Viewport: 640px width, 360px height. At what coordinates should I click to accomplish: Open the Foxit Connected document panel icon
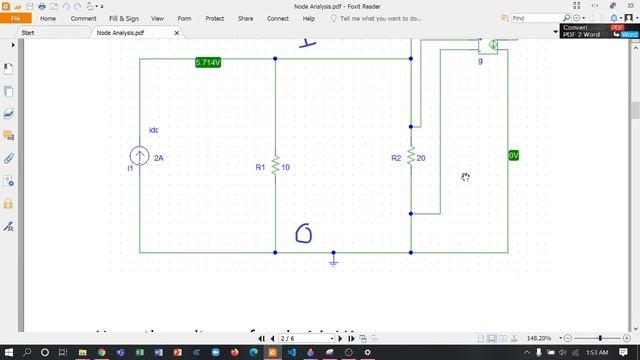click(x=8, y=181)
